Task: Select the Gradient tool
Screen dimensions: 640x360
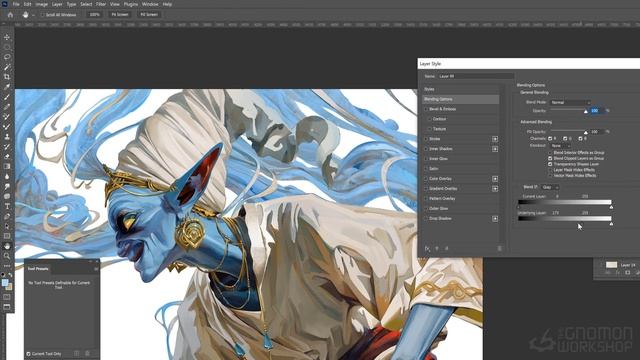Action: (x=7, y=167)
